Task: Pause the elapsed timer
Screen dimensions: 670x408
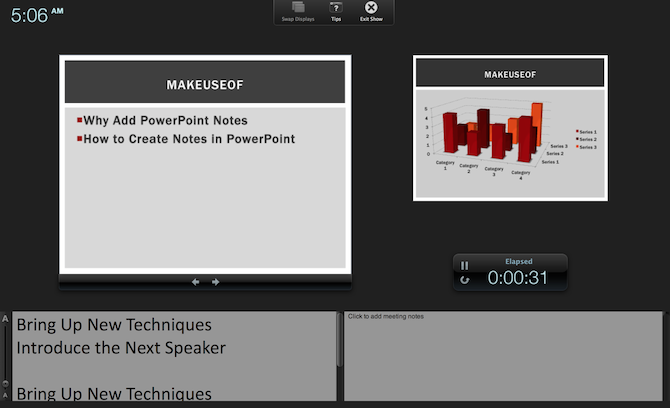Action: [x=464, y=266]
